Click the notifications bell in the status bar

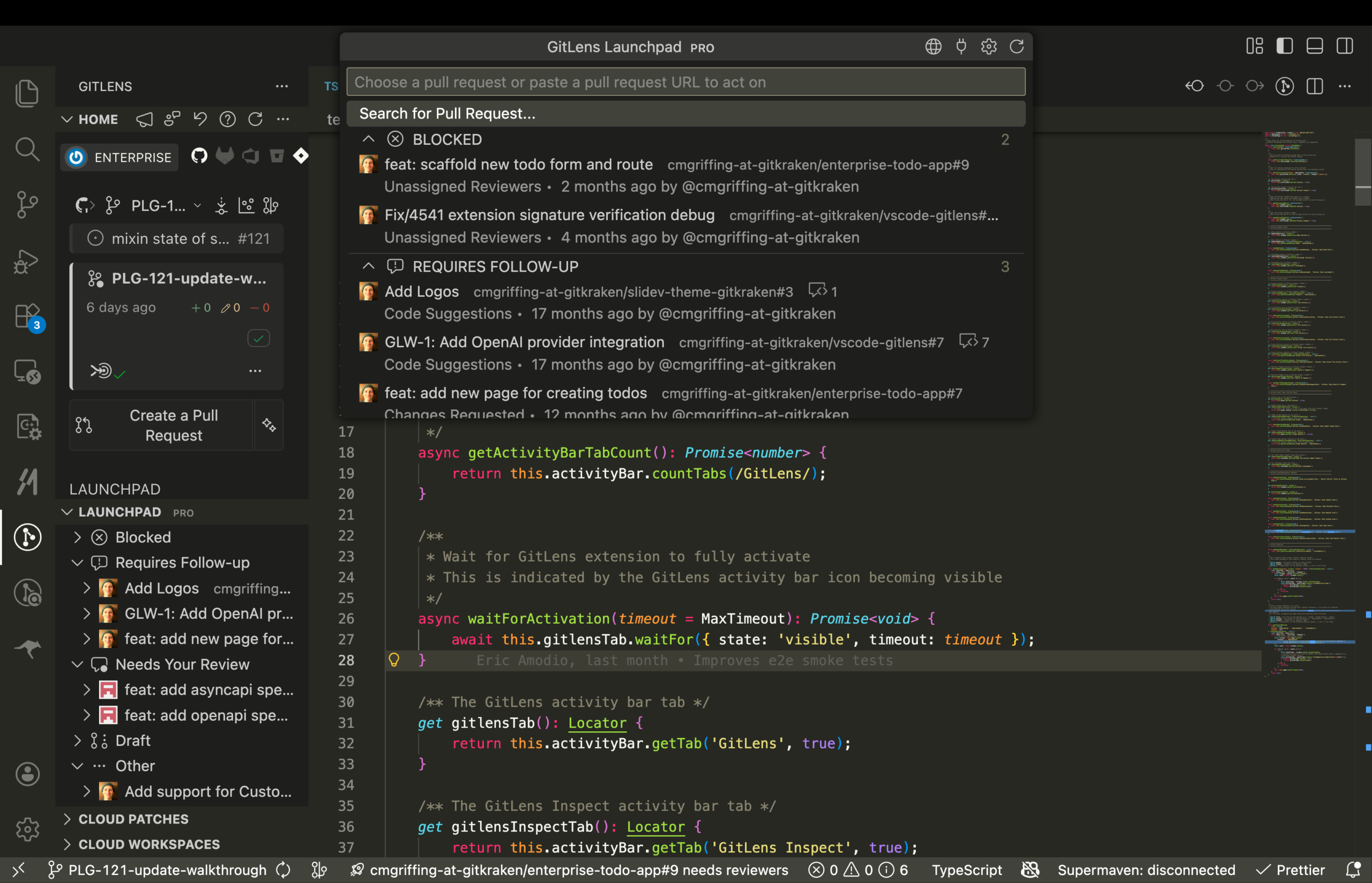[1355, 870]
